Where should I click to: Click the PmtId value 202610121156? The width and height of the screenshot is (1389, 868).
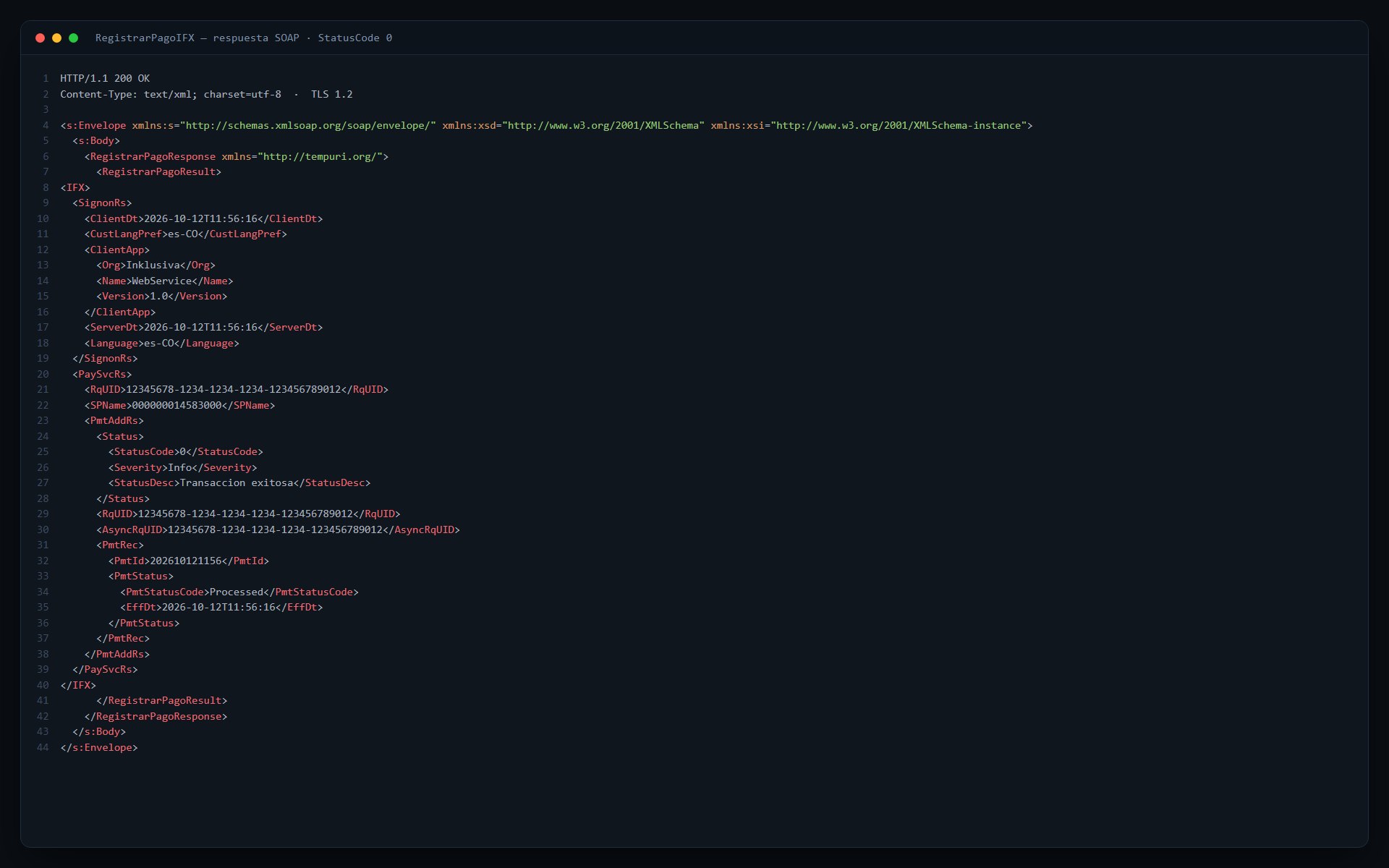tap(186, 561)
